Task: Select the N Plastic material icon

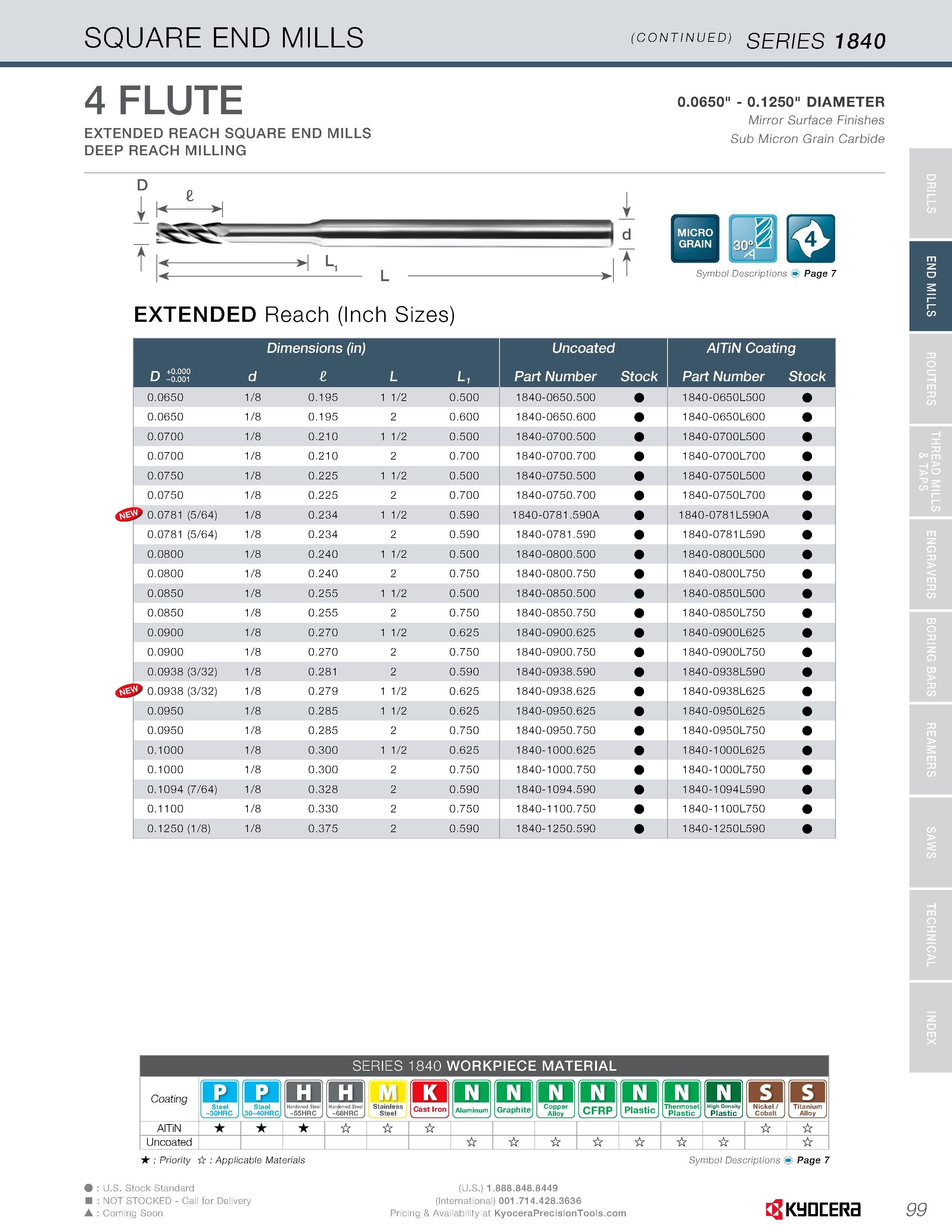Action: 640,1099
